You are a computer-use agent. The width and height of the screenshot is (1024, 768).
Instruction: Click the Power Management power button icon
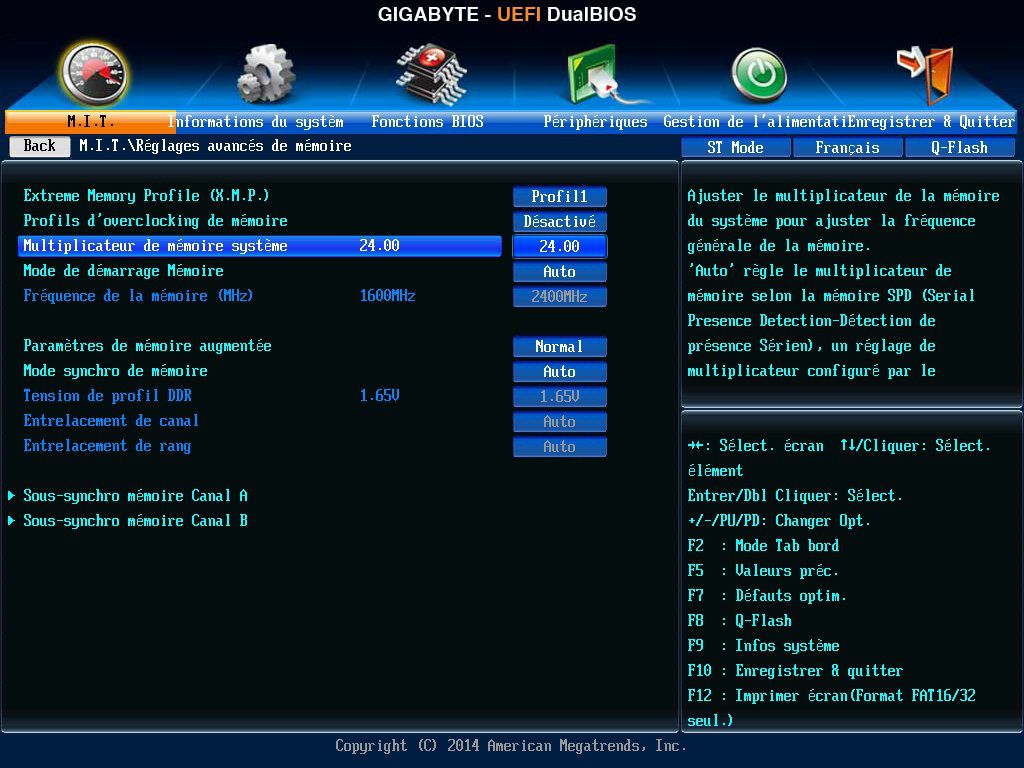tap(759, 75)
